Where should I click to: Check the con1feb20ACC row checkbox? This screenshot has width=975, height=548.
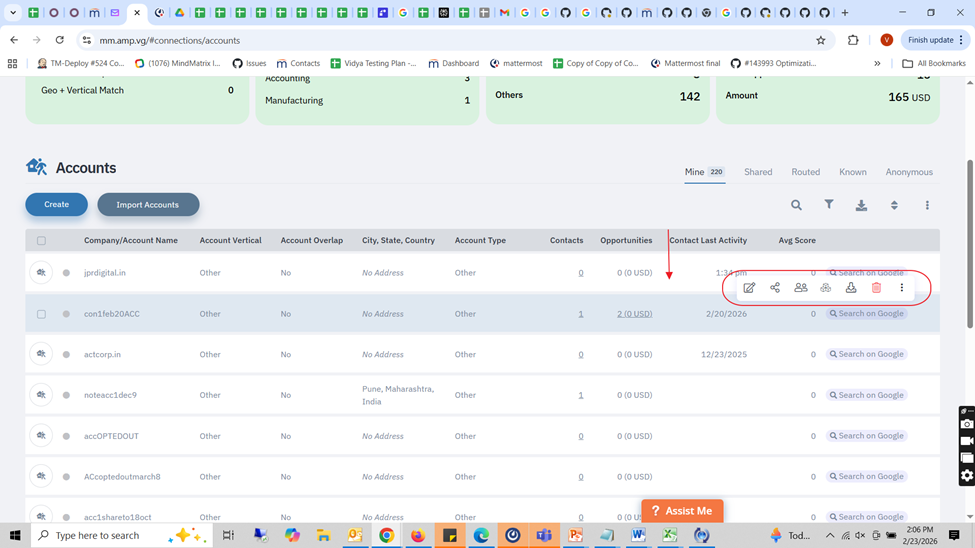[x=41, y=314]
